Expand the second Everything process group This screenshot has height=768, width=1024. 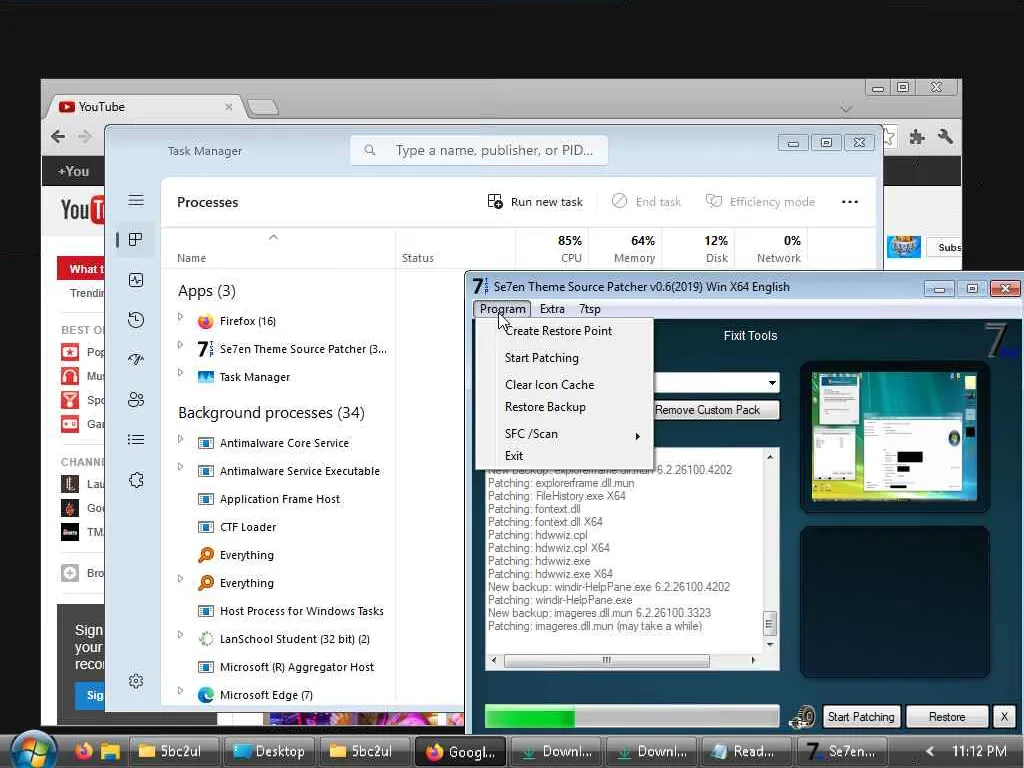(x=181, y=579)
